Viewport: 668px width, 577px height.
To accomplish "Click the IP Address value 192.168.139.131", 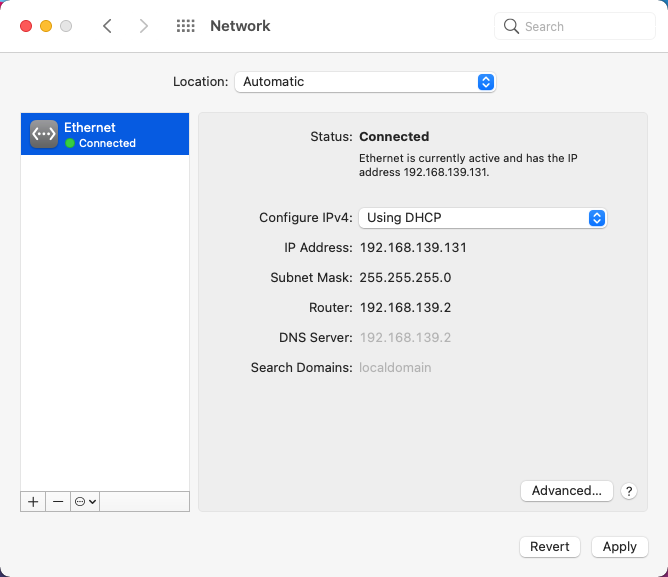I will [x=413, y=248].
